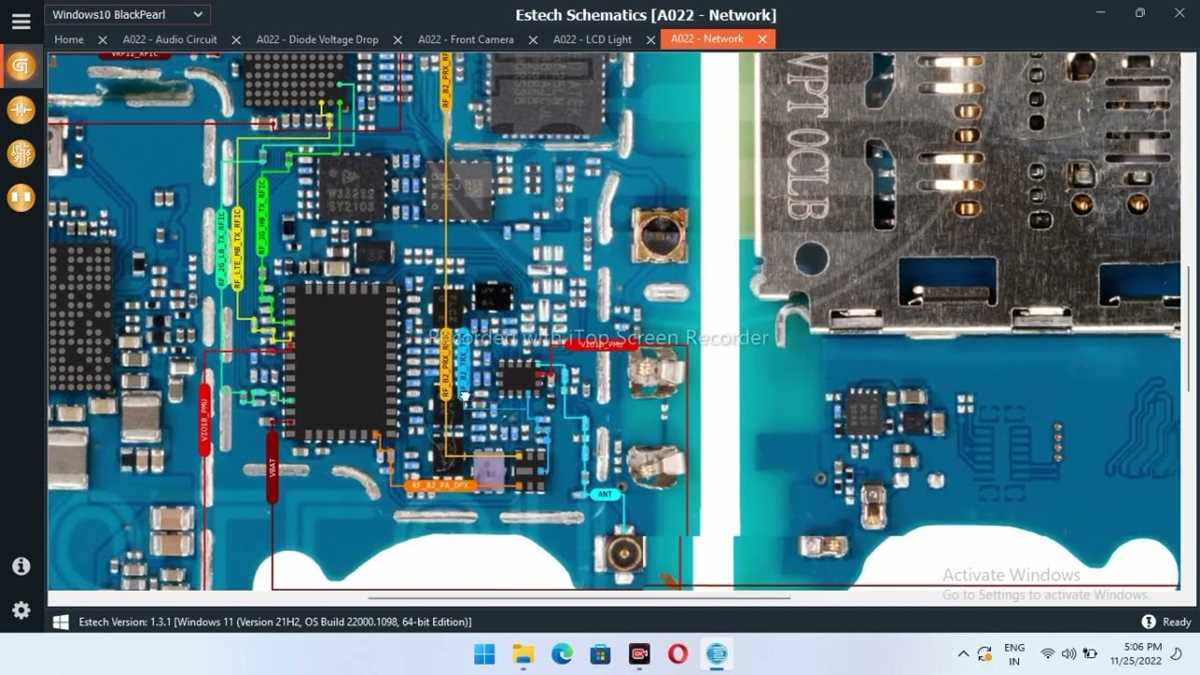This screenshot has width=1200, height=675.
Task: Click the Ready status alert icon
Action: (x=1148, y=622)
